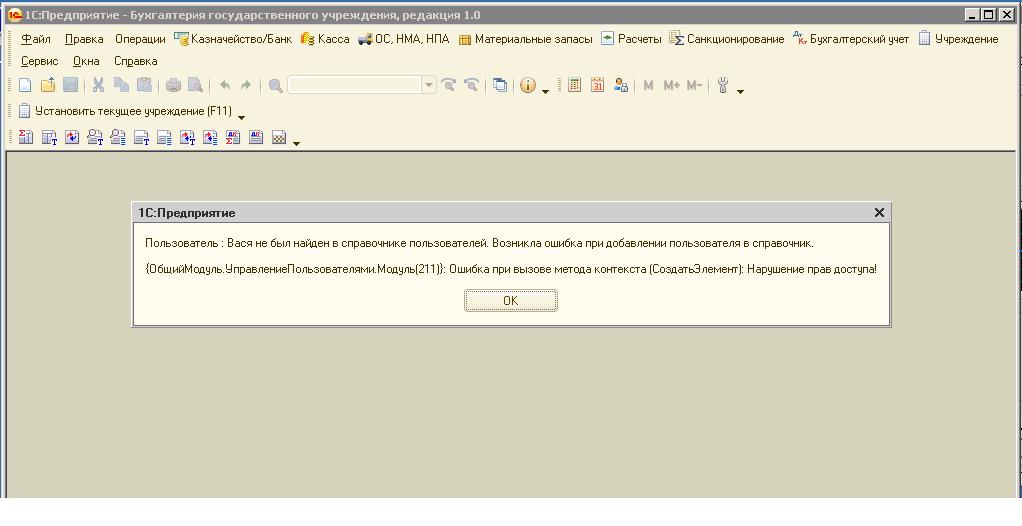Click the magnifier report icon with lines
This screenshot has height=526, width=1022.
(x=118, y=137)
